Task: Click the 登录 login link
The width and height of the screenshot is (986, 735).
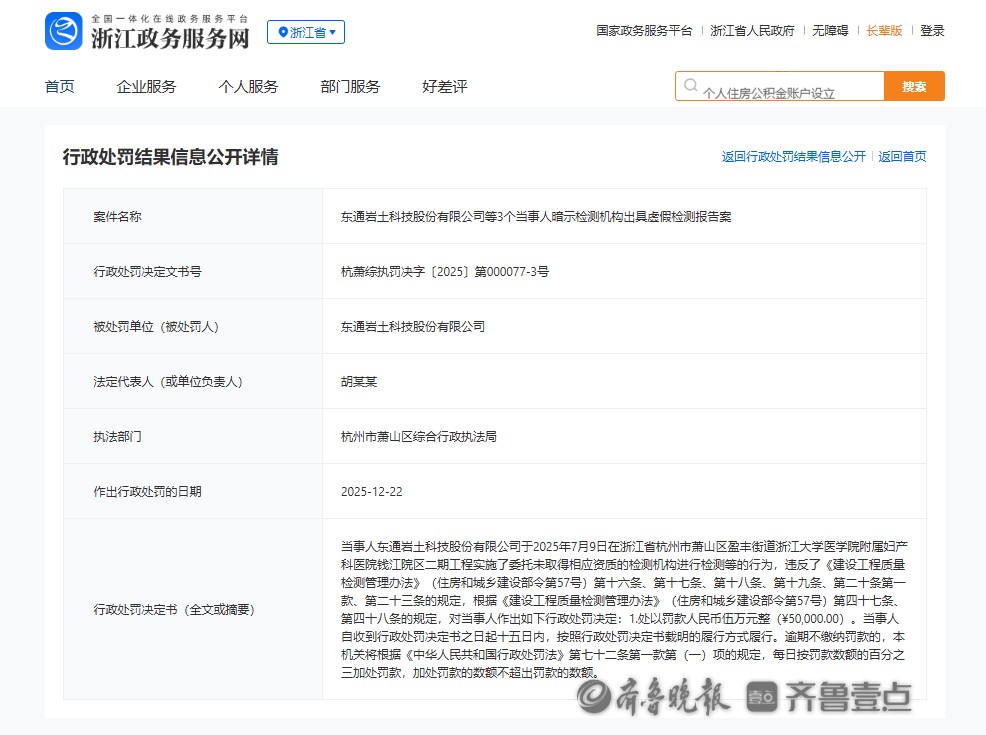Action: tap(932, 31)
